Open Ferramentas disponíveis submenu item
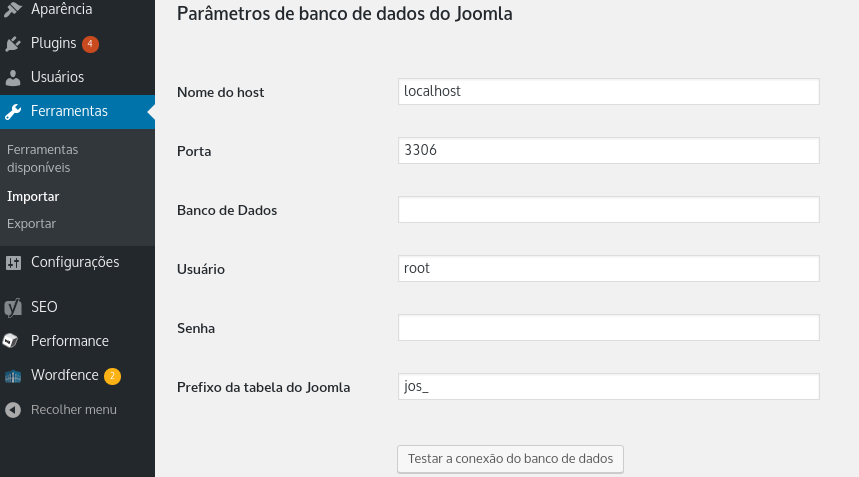Screen dimensions: 859x477 (x=42, y=158)
